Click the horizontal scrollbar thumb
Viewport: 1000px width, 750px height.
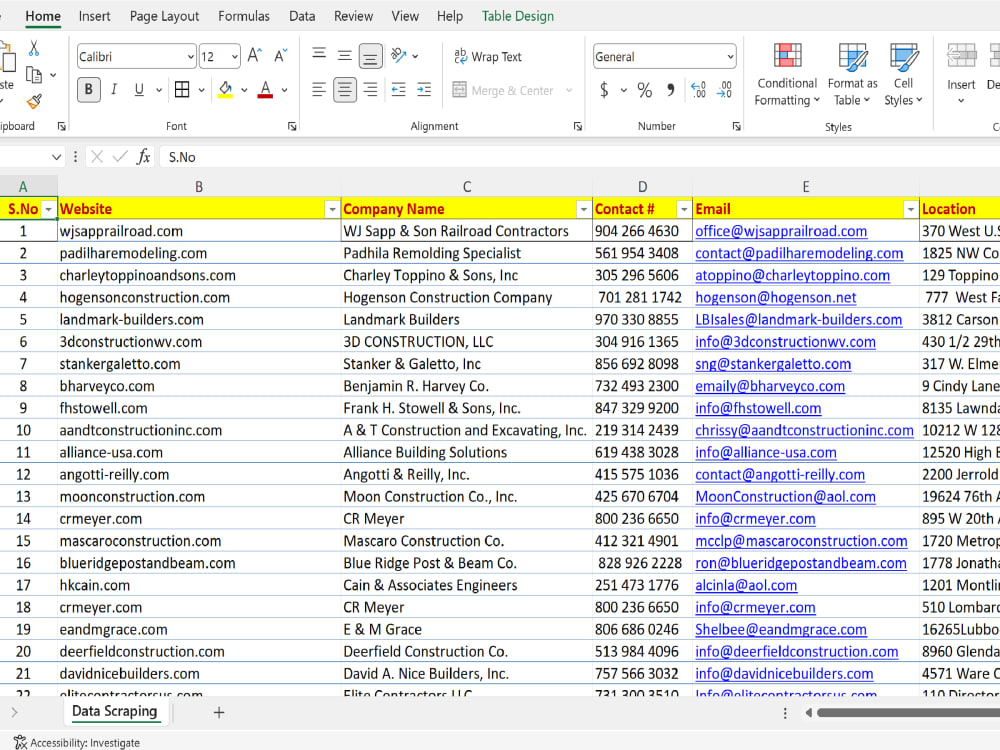click(908, 712)
